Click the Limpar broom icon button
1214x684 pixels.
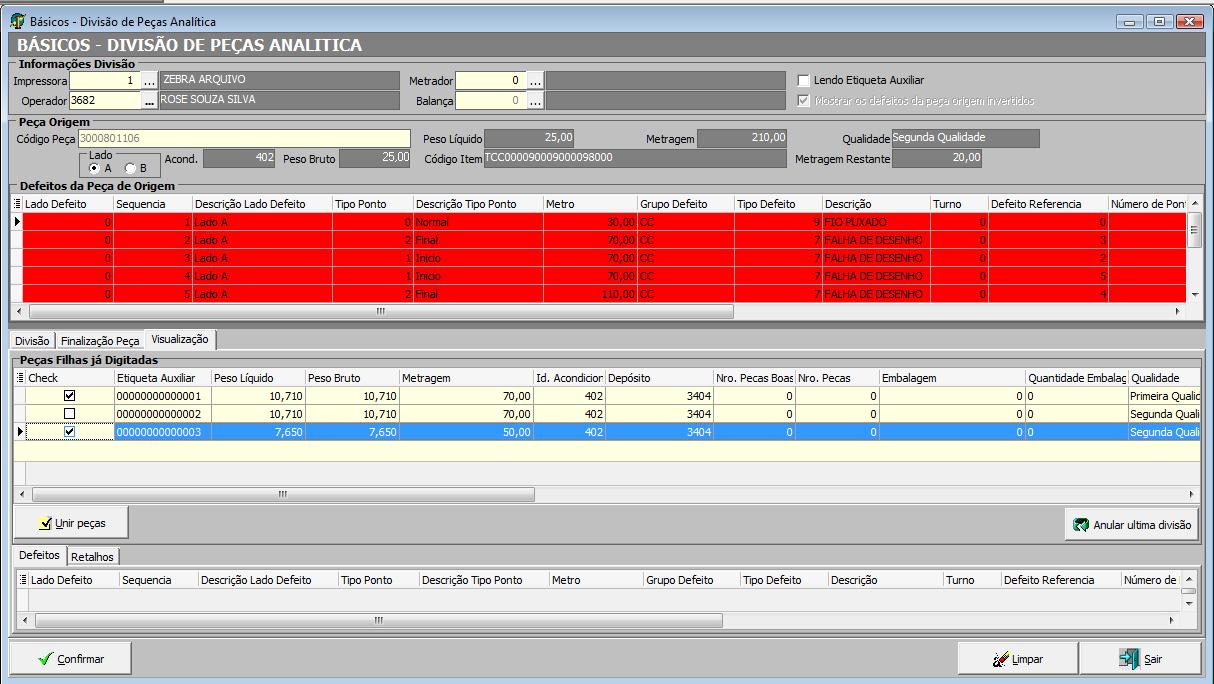pyautogui.click(x=1000, y=659)
